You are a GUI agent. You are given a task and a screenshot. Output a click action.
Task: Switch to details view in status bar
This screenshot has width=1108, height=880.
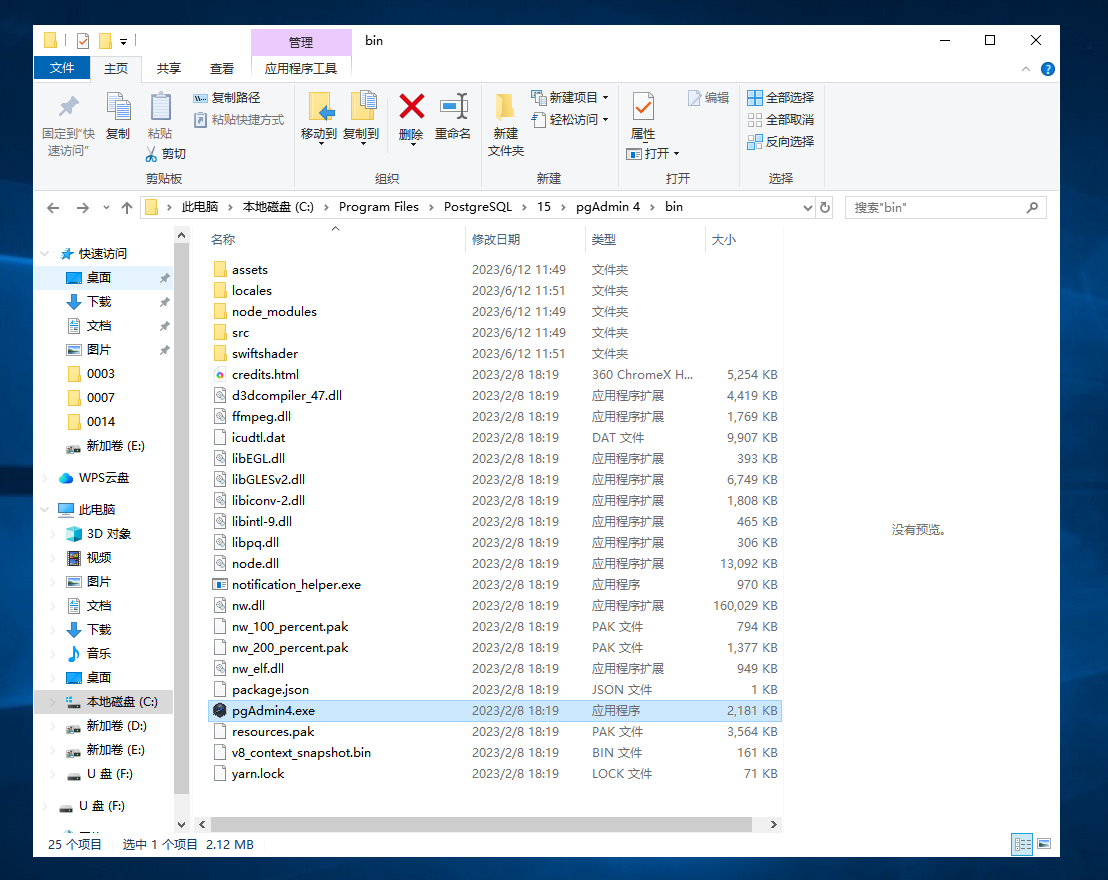tap(1022, 845)
